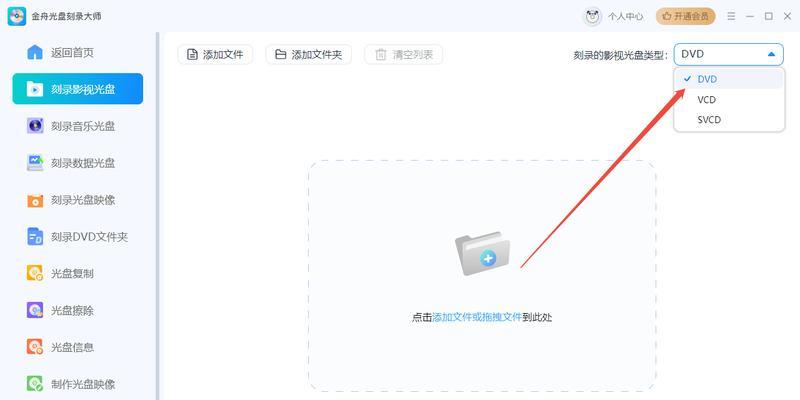Select 刻录影视光盘 sidebar item
The height and width of the screenshot is (400, 800).
[x=78, y=89]
